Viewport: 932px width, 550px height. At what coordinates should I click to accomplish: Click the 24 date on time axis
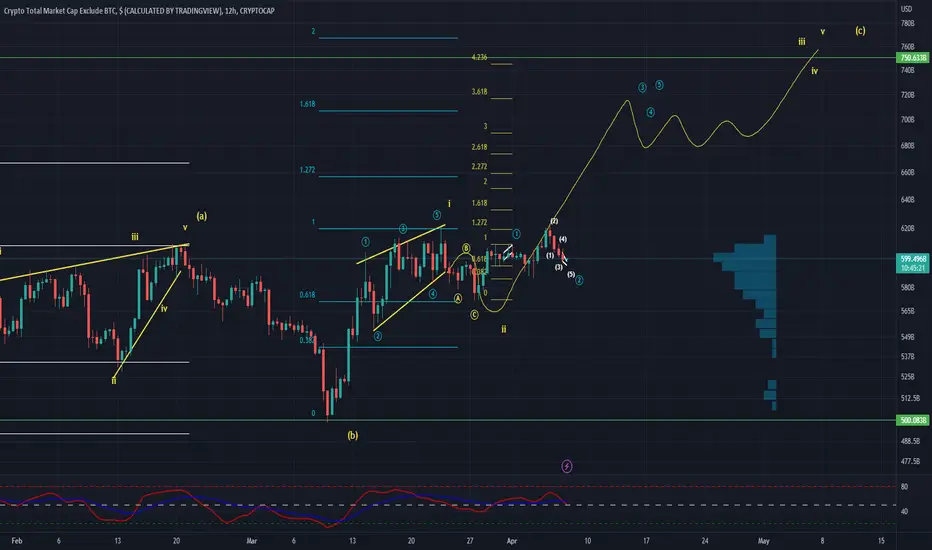pos(704,540)
